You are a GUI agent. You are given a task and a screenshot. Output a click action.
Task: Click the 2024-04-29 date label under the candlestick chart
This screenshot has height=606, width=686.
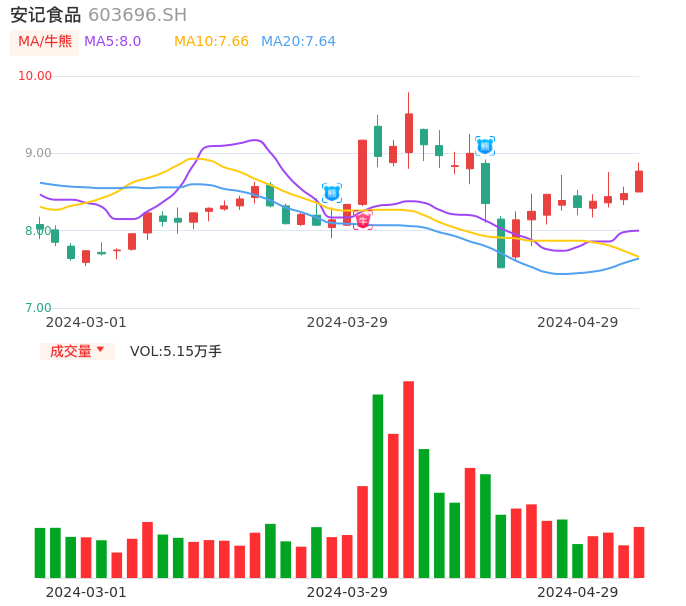click(577, 322)
